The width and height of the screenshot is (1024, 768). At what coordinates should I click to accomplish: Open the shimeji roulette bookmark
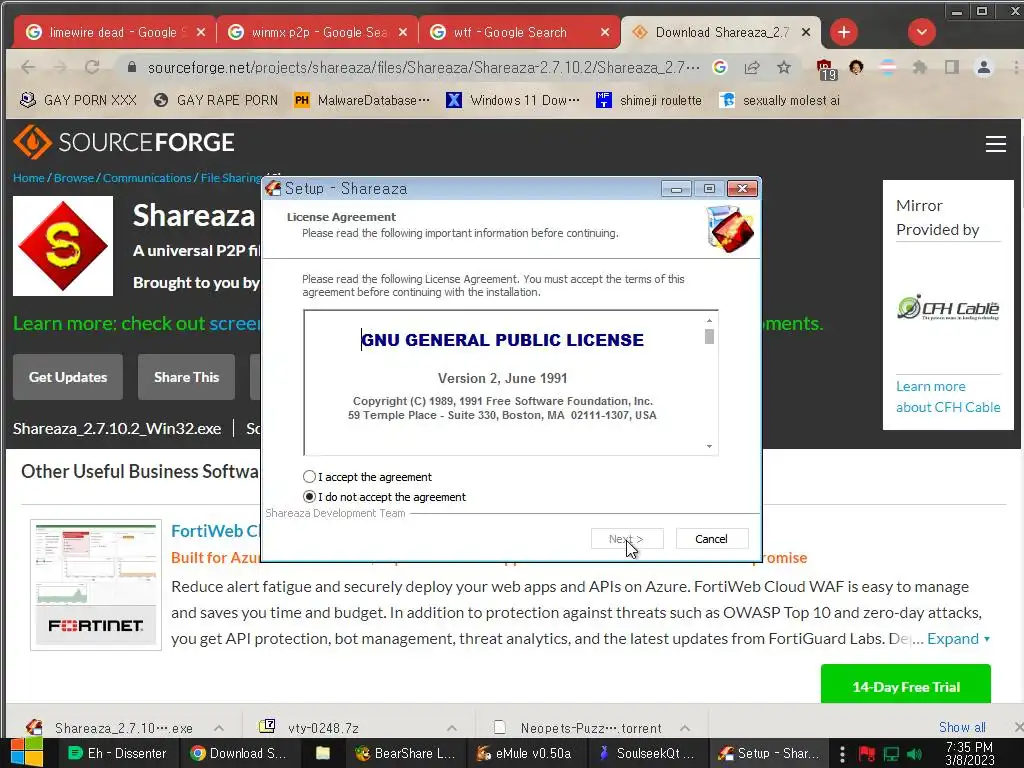[x=649, y=100]
